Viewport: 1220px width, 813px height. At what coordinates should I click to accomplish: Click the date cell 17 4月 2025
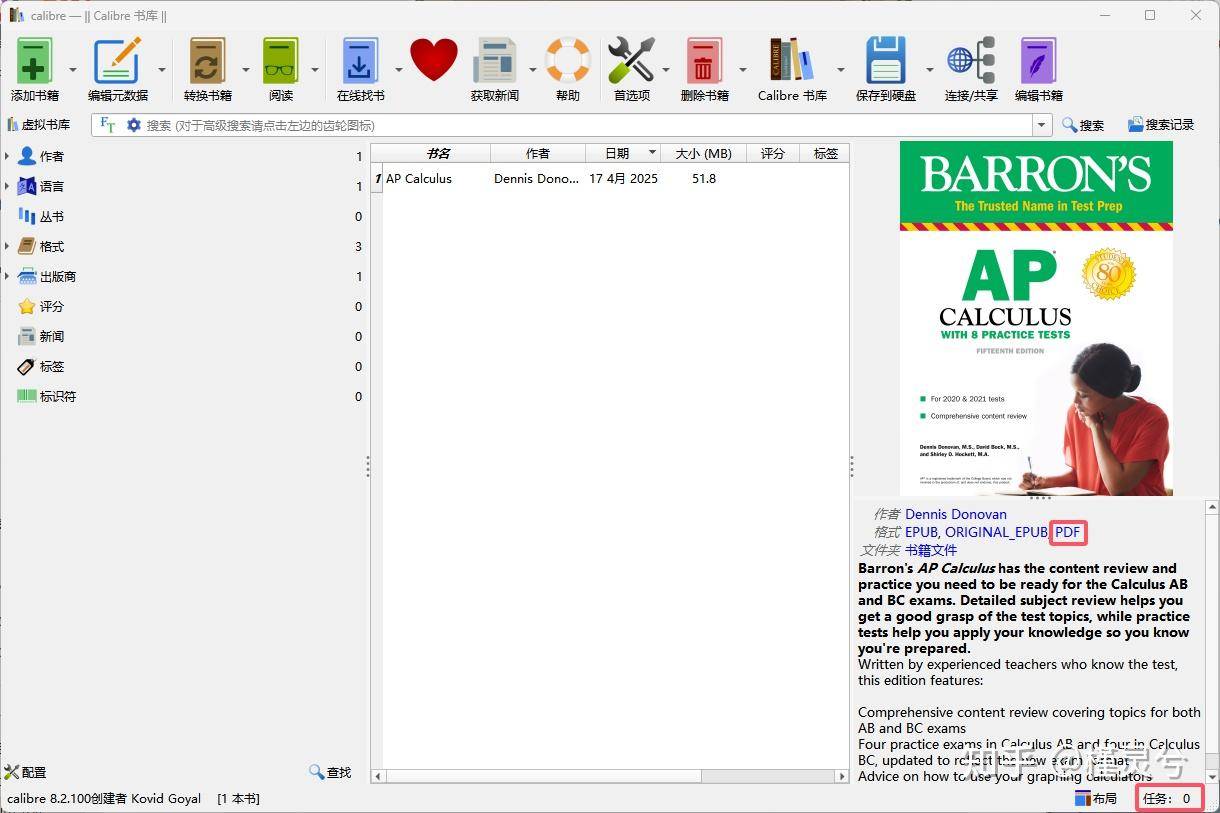tap(623, 179)
